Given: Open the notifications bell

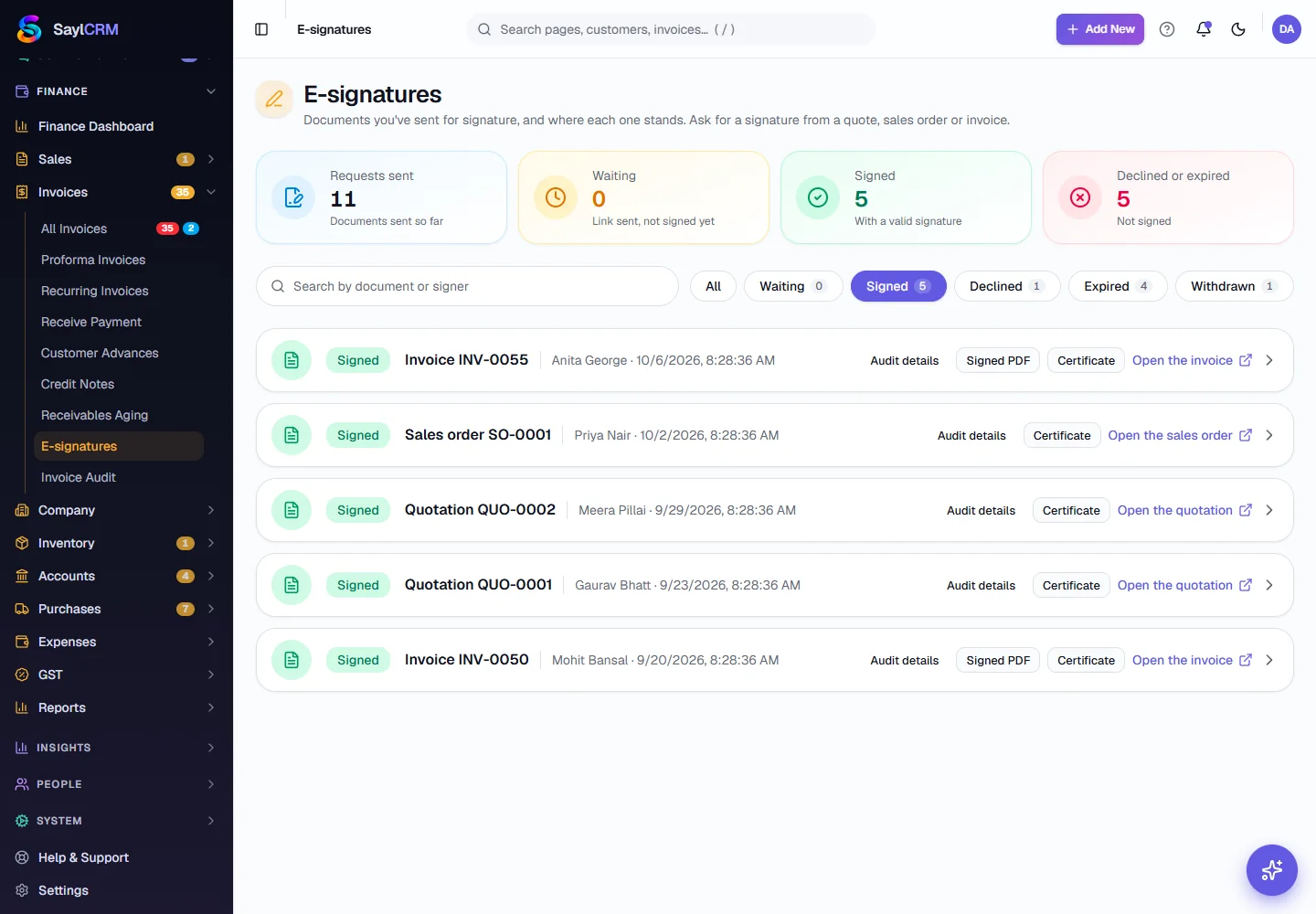Looking at the screenshot, I should point(1204,29).
